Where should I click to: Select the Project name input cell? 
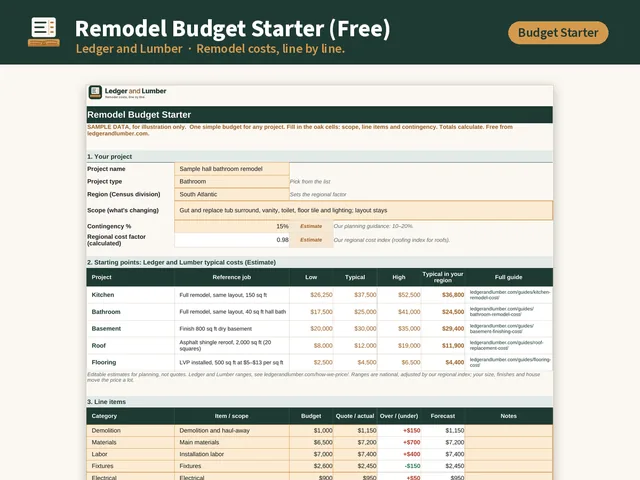(232, 169)
